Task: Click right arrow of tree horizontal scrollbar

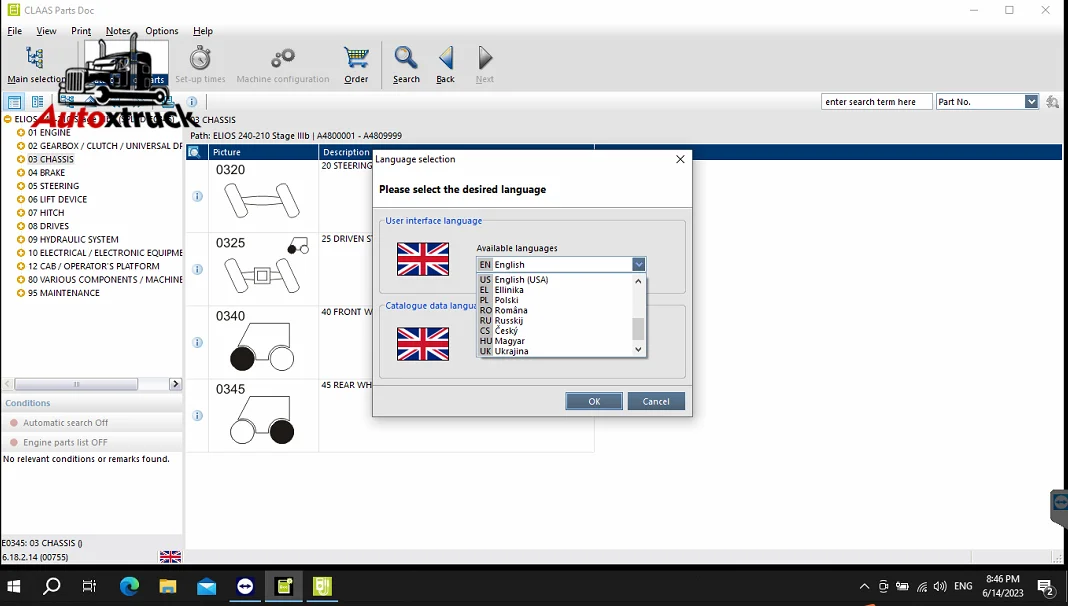Action: 175,384
